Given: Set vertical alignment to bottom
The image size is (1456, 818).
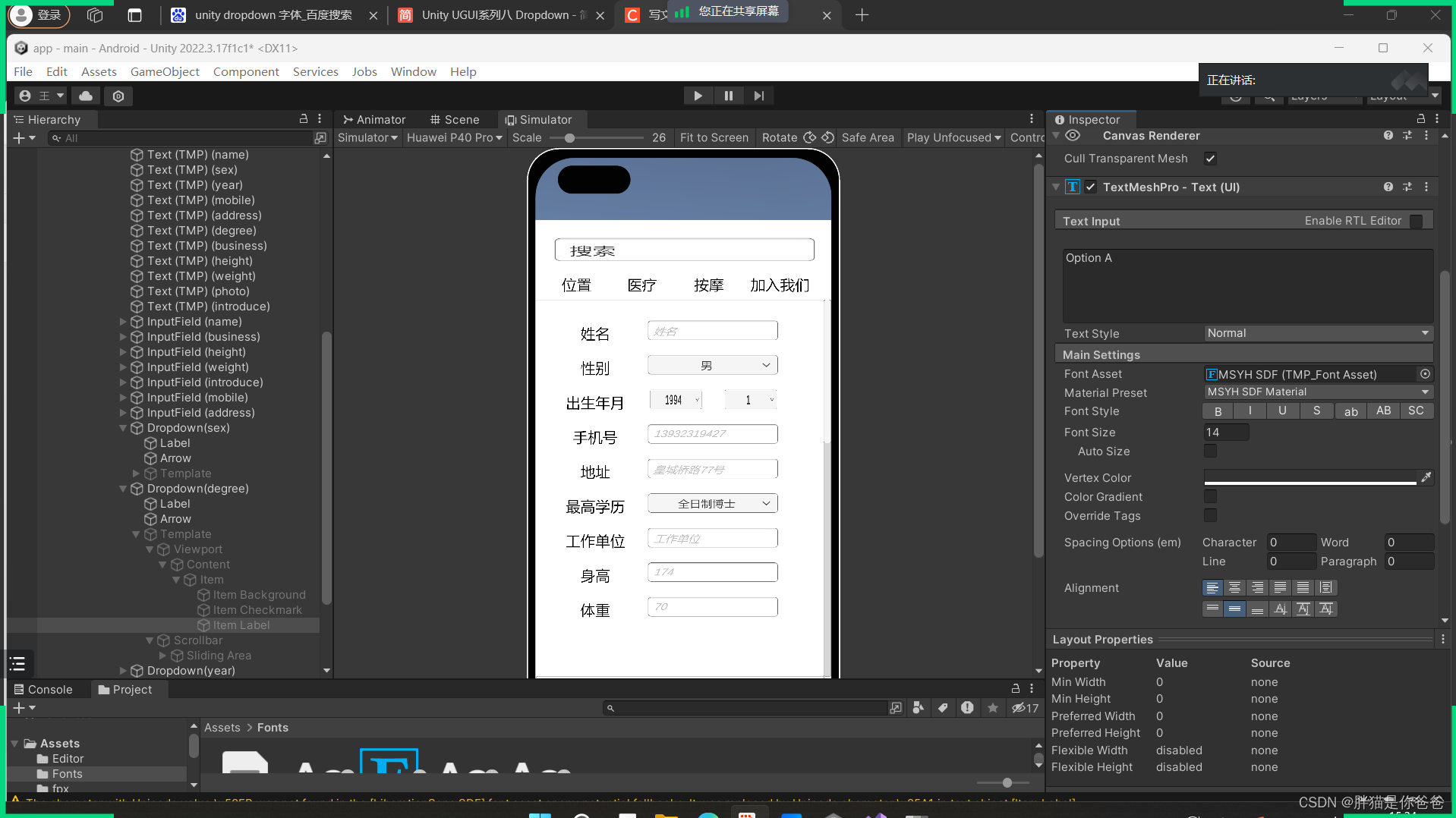Looking at the screenshot, I should (x=1258, y=609).
